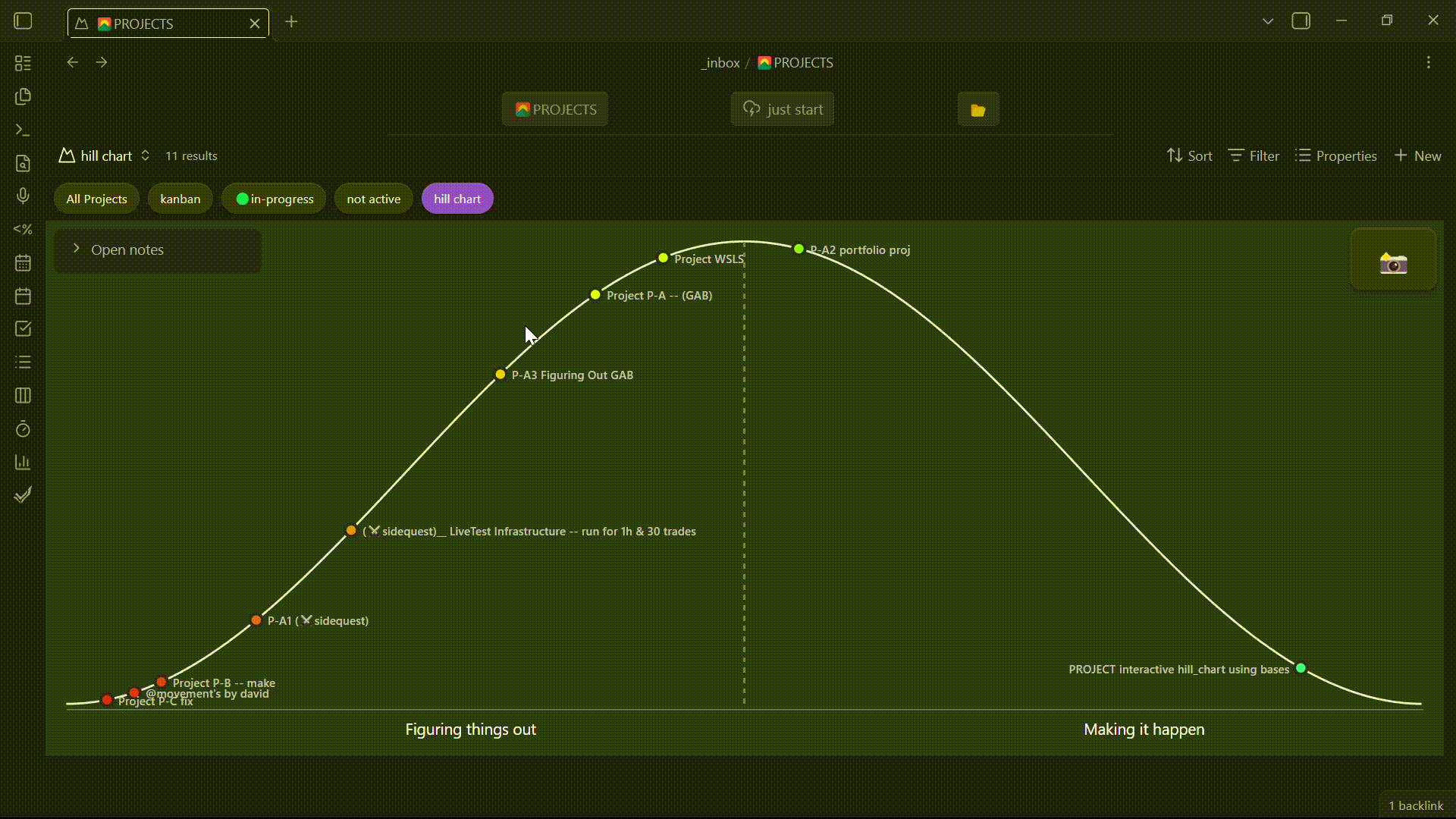The height and width of the screenshot is (819, 1456).
Task: Click the Project WSLS hill marker
Action: coord(664,259)
